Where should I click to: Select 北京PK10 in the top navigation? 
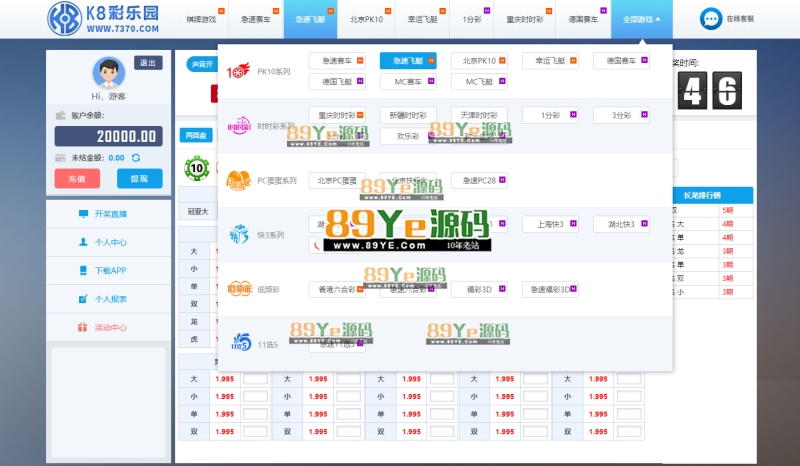[366, 19]
